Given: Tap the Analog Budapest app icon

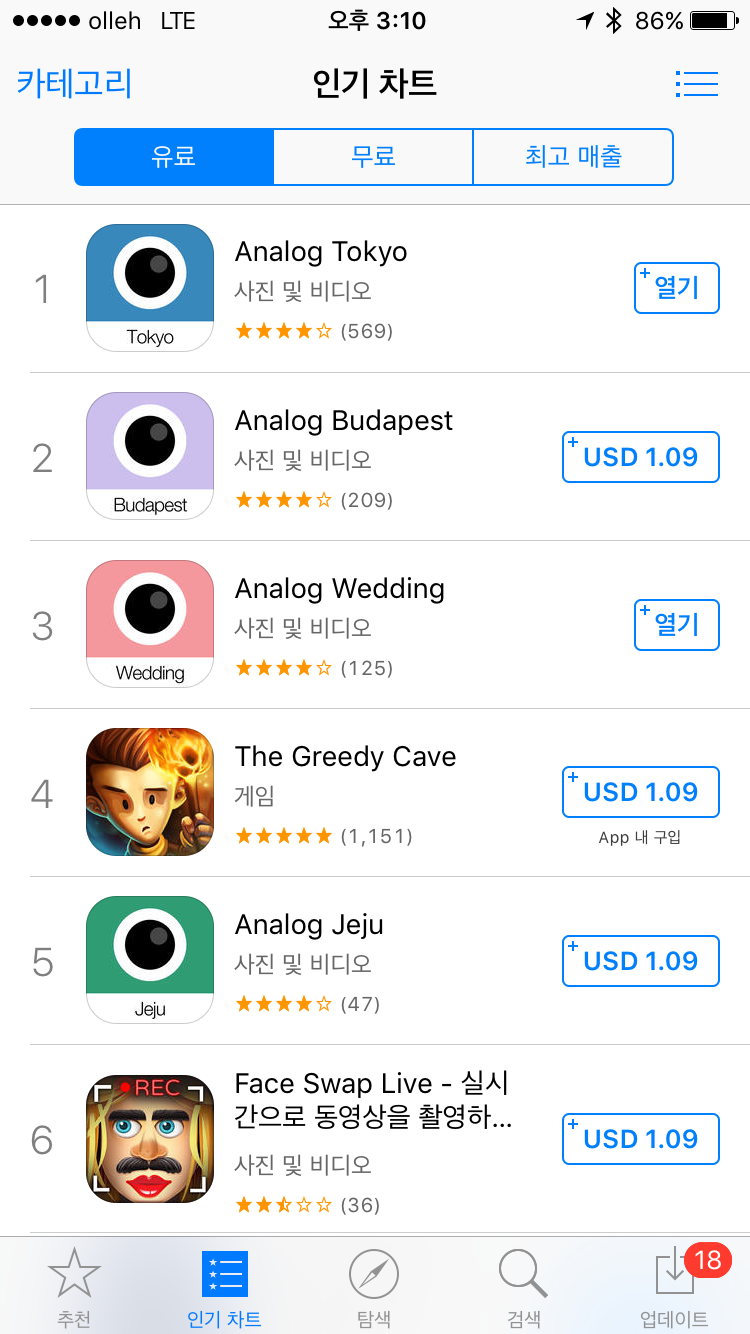Looking at the screenshot, I should 150,456.
